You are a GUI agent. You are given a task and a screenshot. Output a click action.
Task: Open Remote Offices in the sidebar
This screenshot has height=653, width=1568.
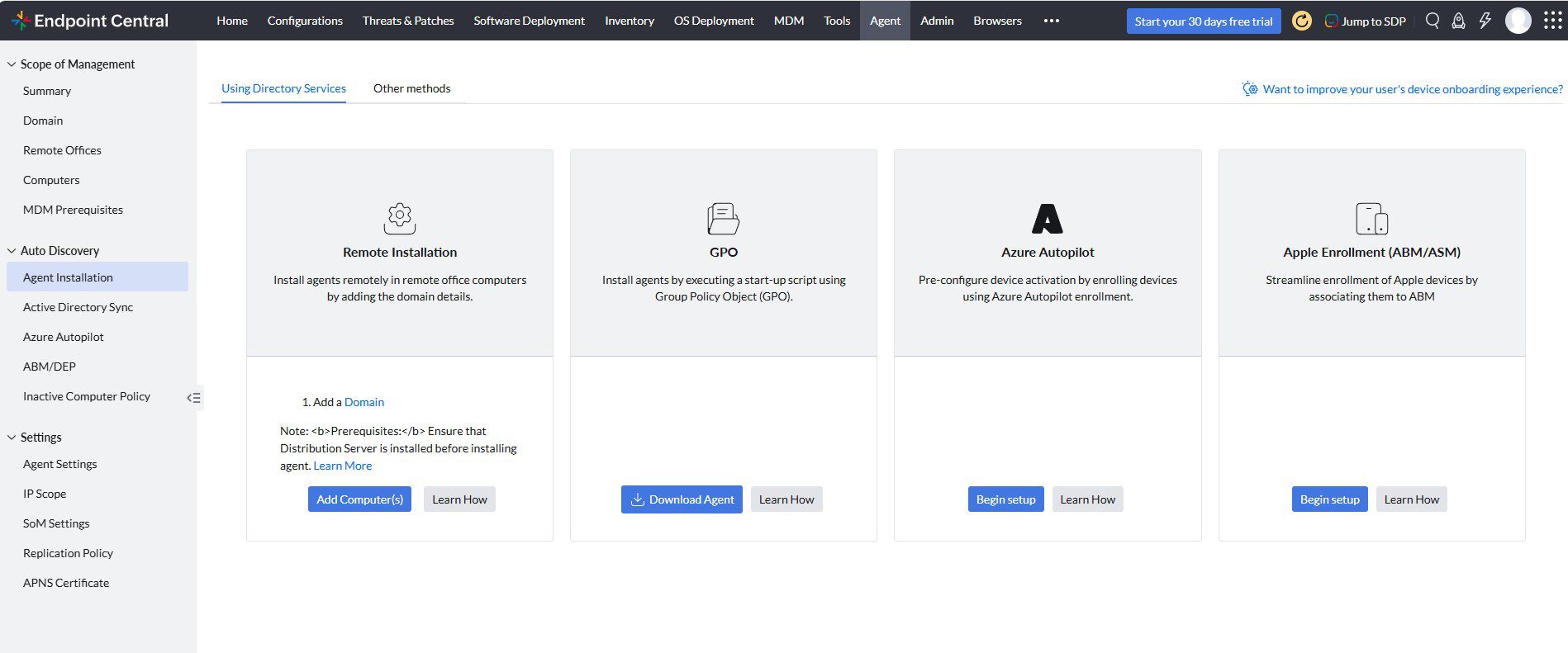(62, 150)
